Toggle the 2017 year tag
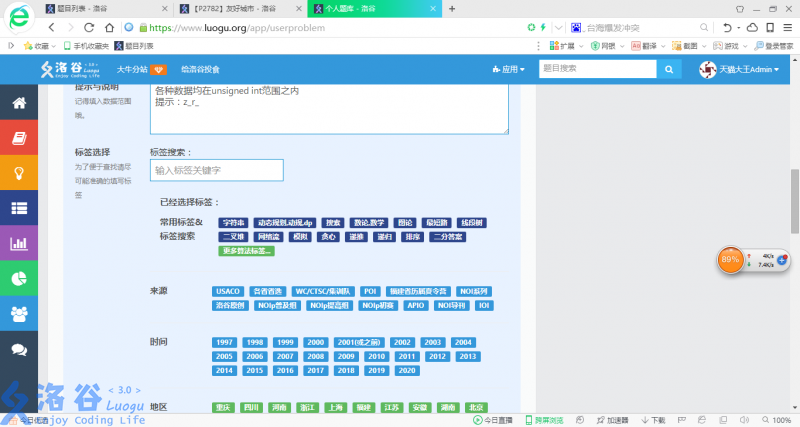 coord(316,370)
